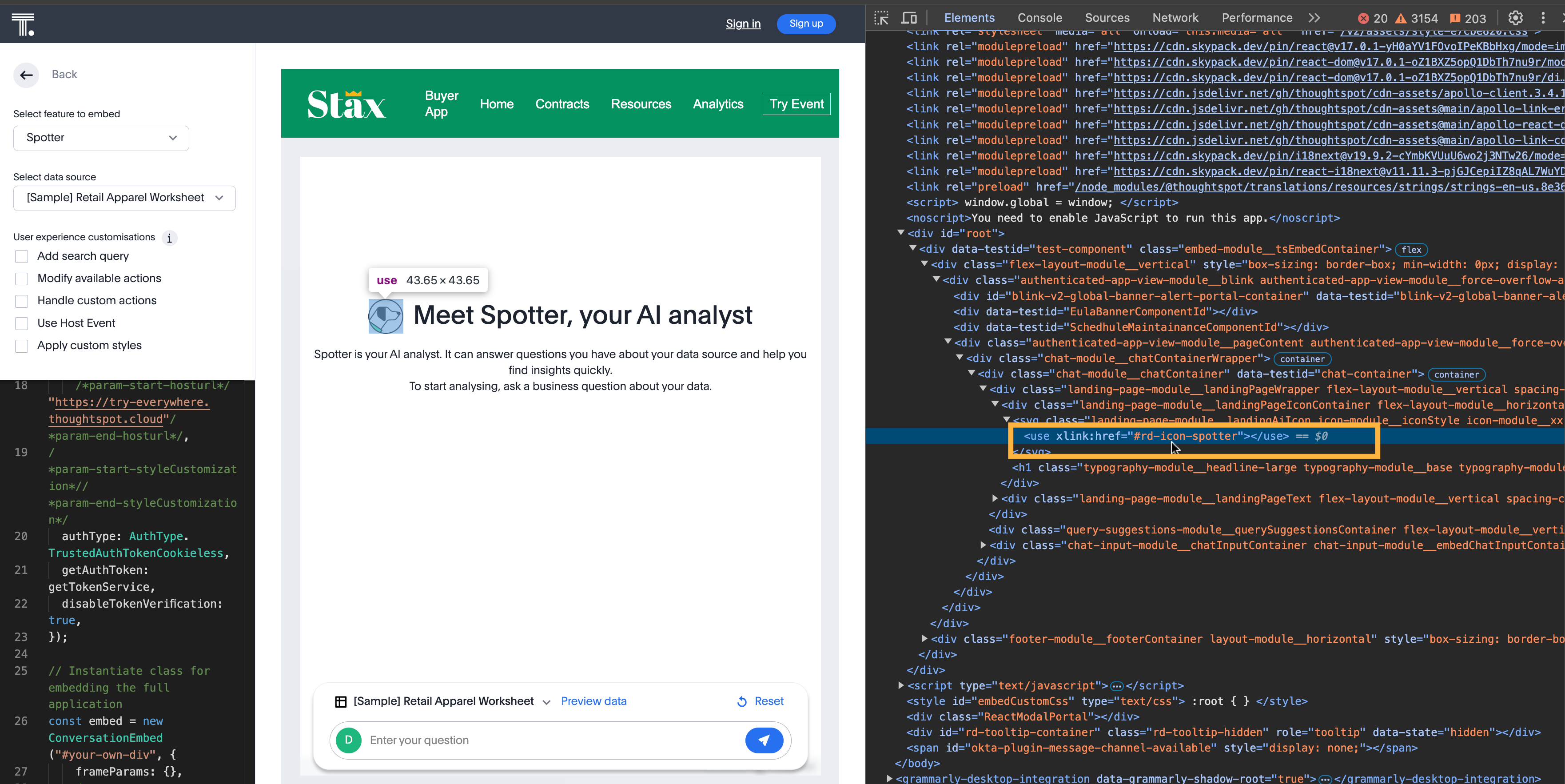Image resolution: width=1565 pixels, height=784 pixels.
Task: Select the embedCustomCss style element
Action: [x=1106, y=701]
